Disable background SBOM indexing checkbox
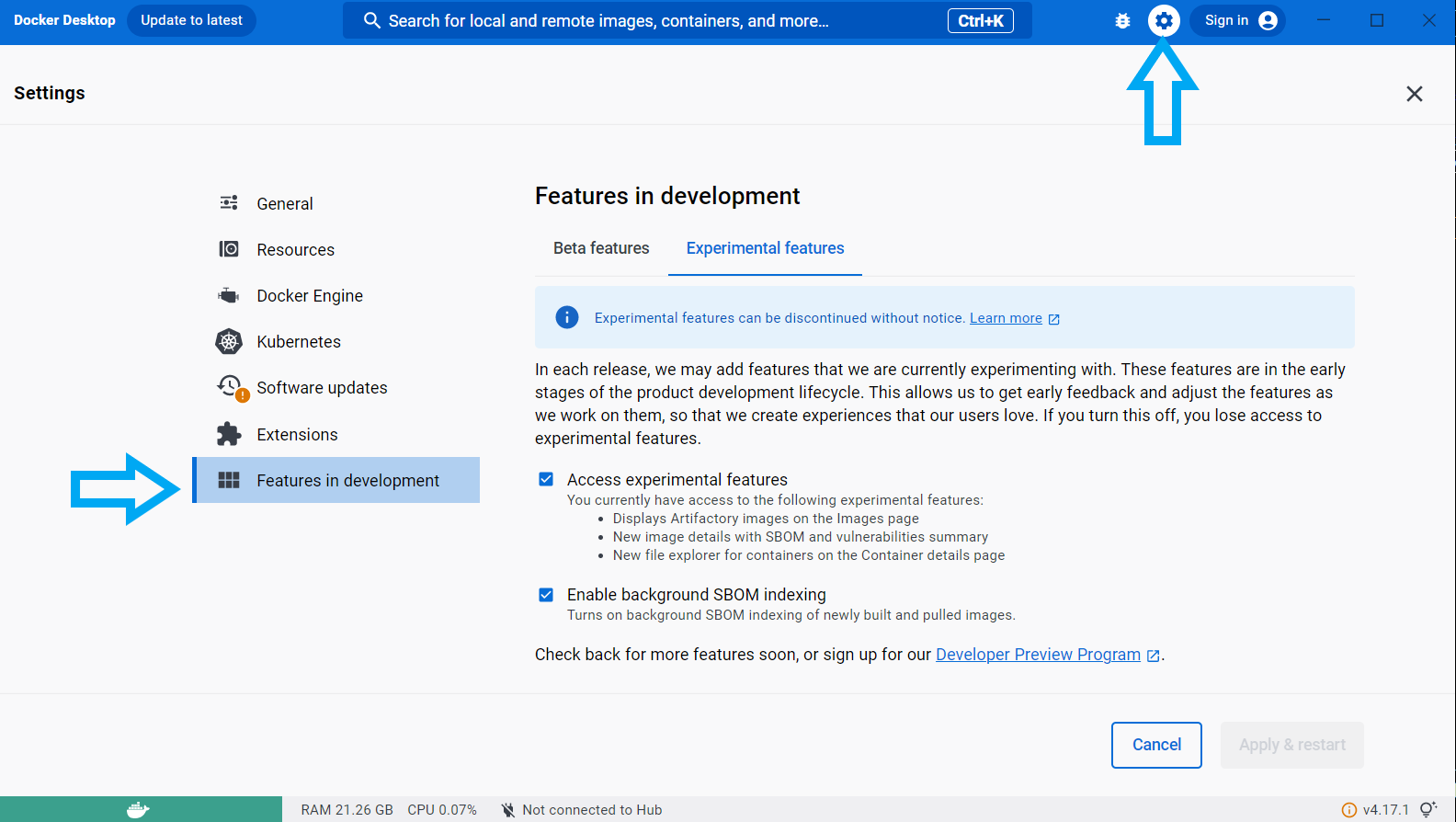The width and height of the screenshot is (1456, 822). tap(546, 595)
